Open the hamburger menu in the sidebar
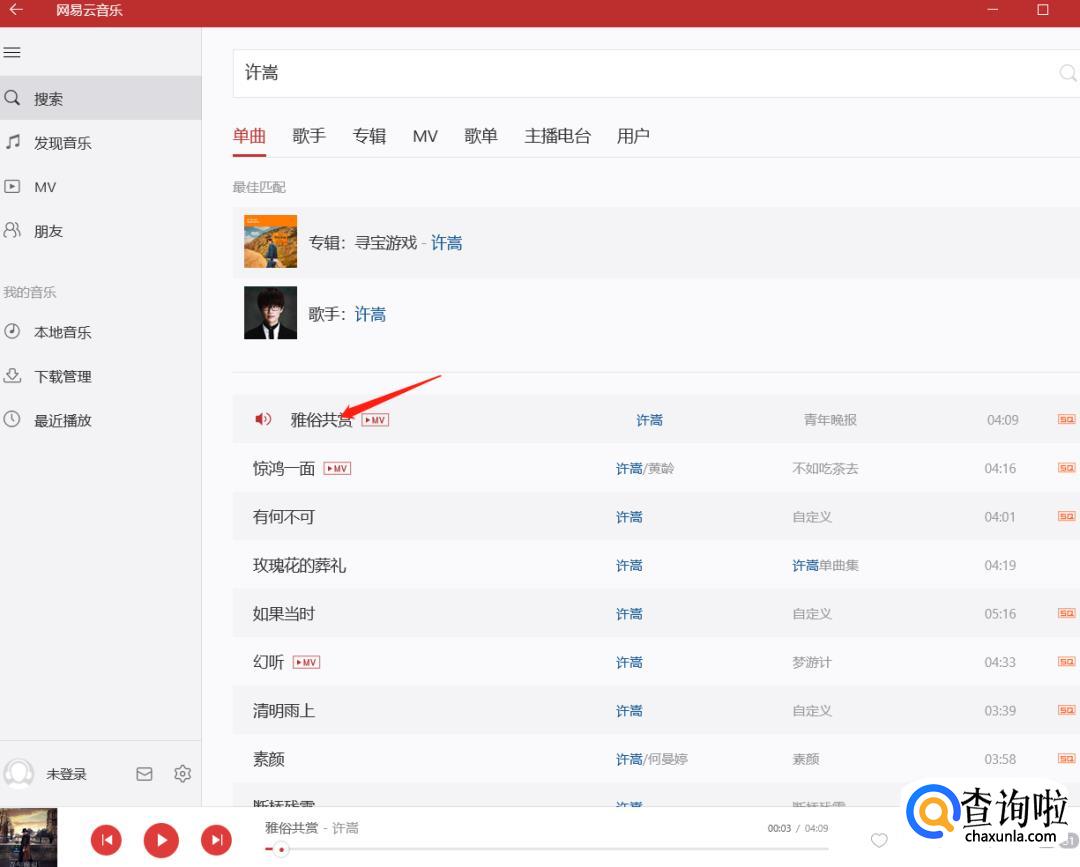 pyautogui.click(x=12, y=52)
